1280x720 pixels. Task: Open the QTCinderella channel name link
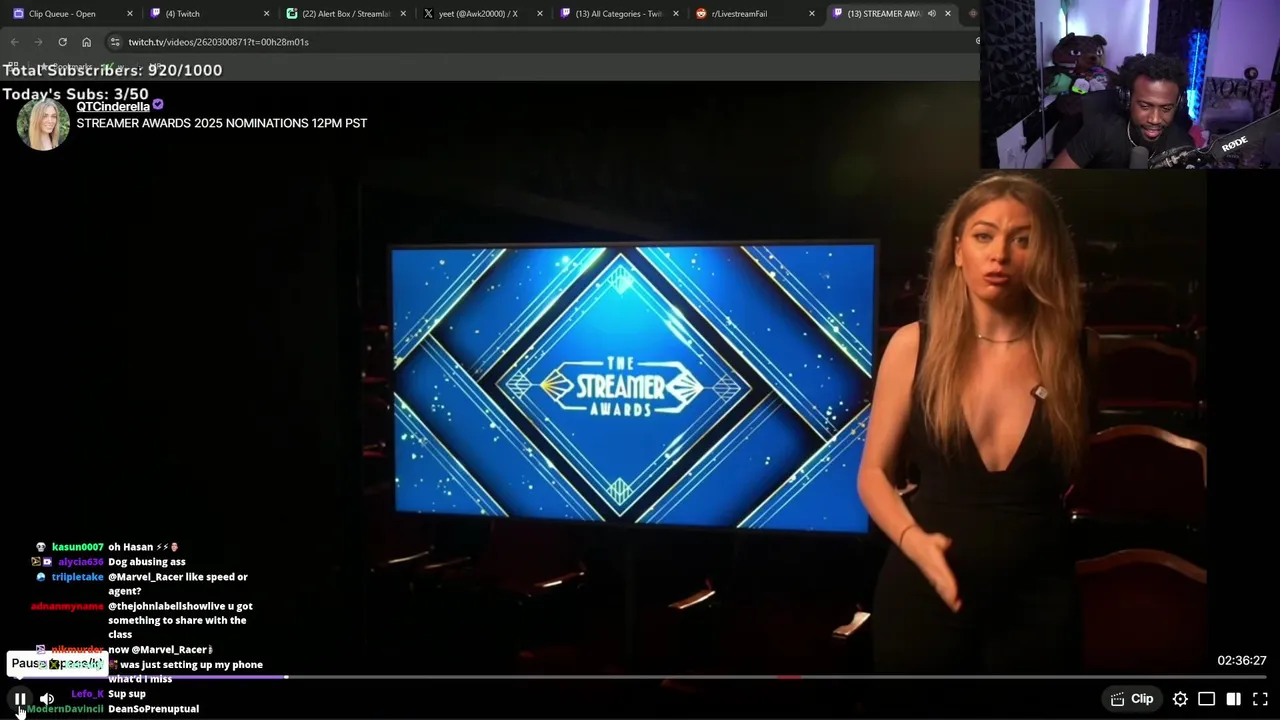pyautogui.click(x=113, y=107)
